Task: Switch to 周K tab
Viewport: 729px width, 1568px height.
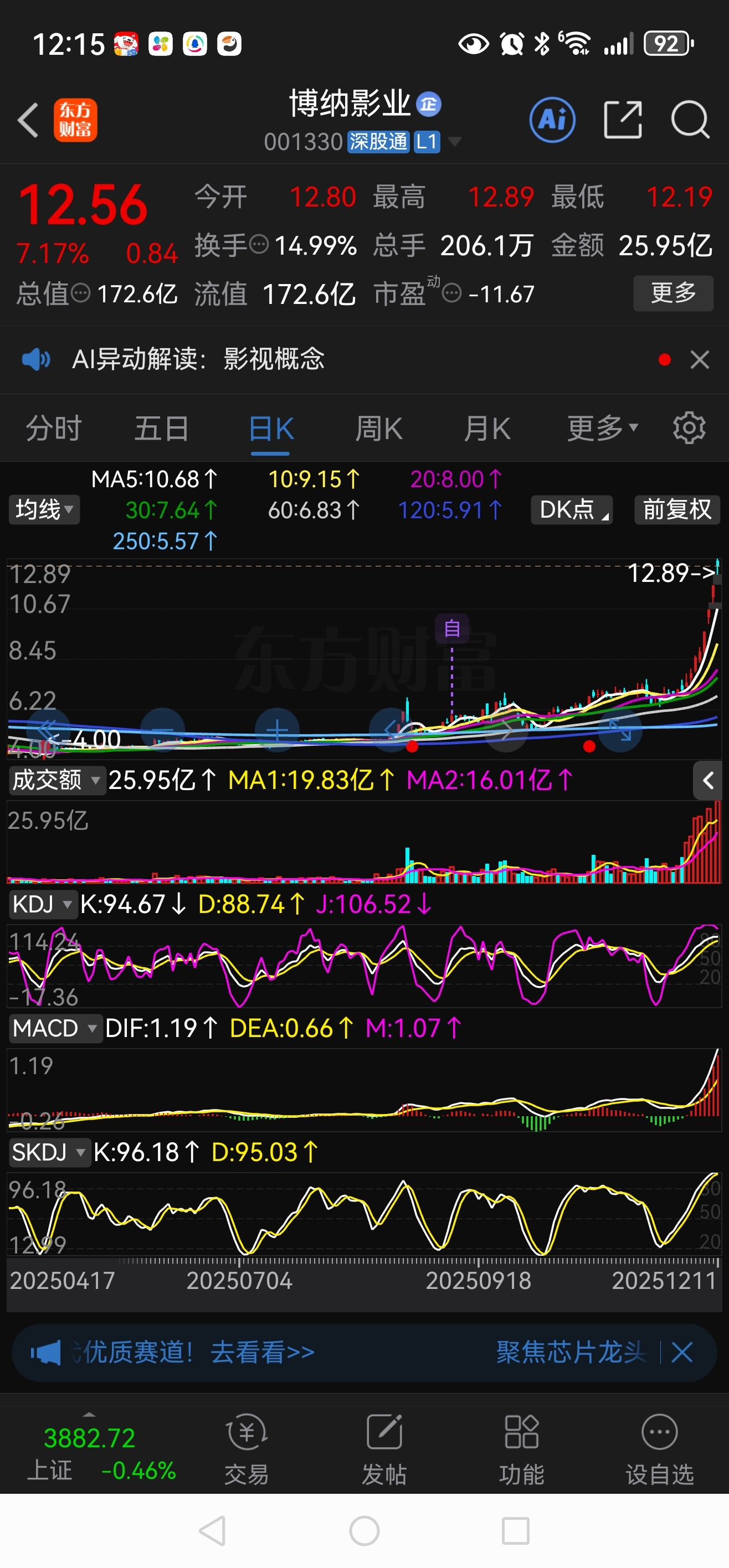Action: coord(379,429)
